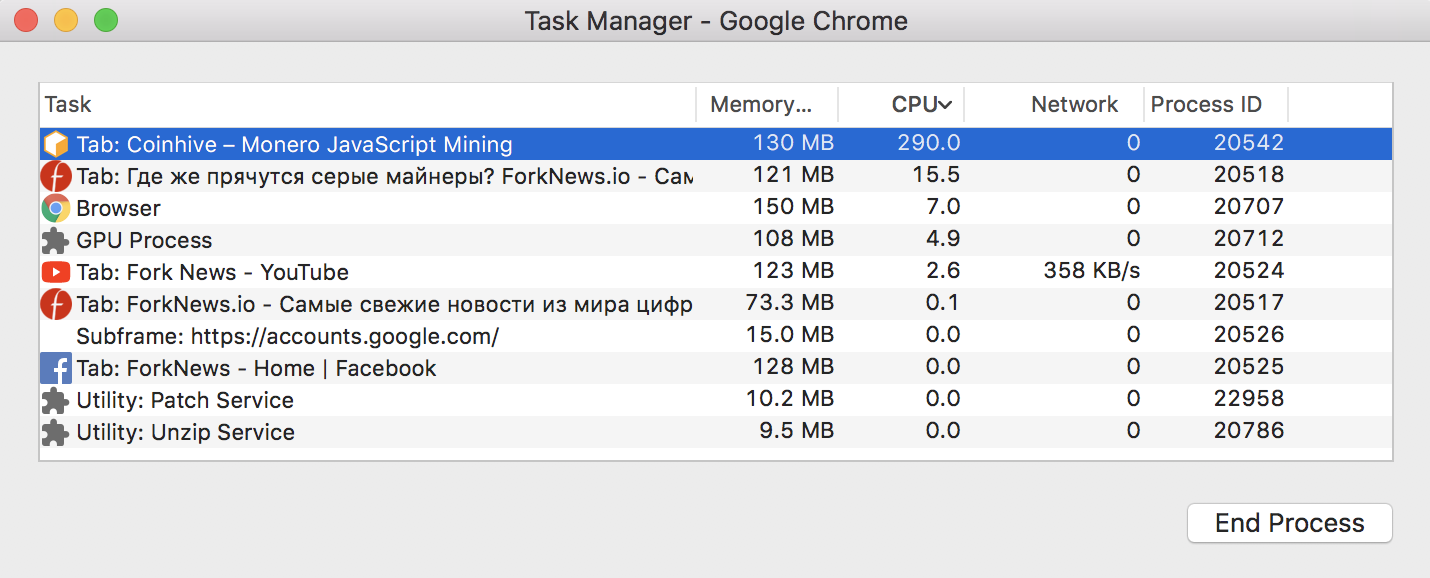Sort tasks by the Memory column header
Screen dimensions: 1430x578
click(x=761, y=105)
